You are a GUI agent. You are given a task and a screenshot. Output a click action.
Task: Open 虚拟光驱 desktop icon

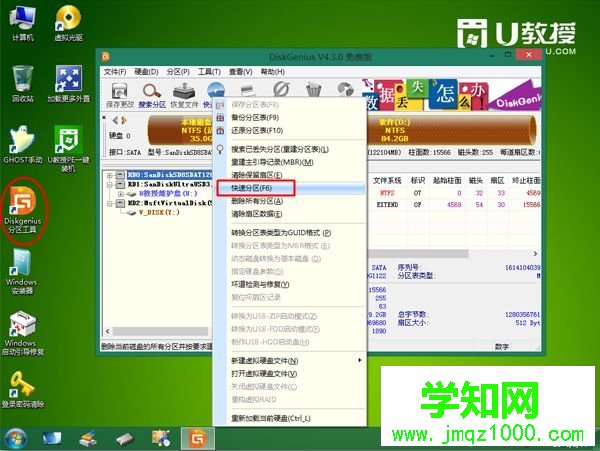[68, 24]
